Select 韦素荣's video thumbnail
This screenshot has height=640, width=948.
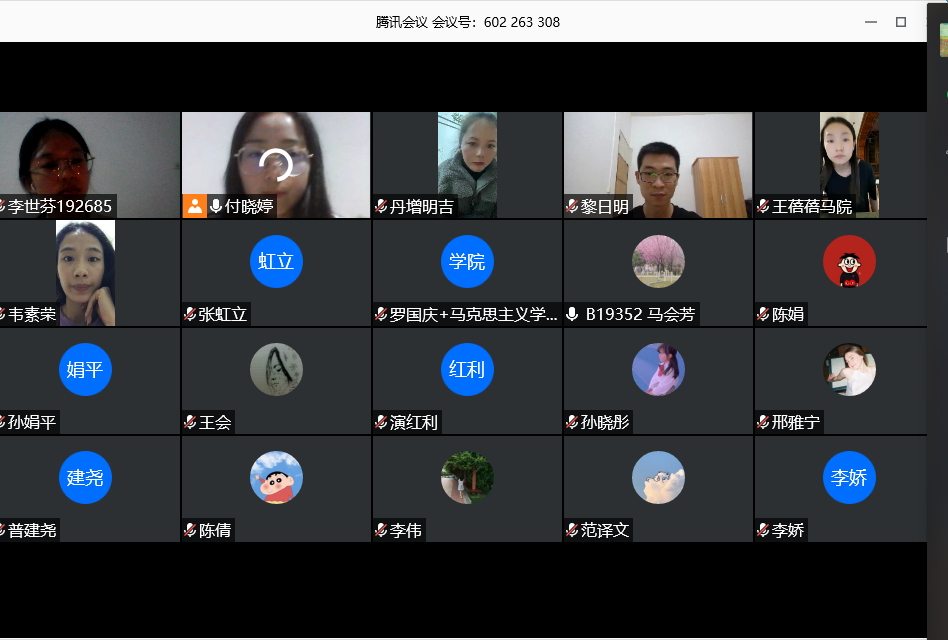[x=86, y=270]
